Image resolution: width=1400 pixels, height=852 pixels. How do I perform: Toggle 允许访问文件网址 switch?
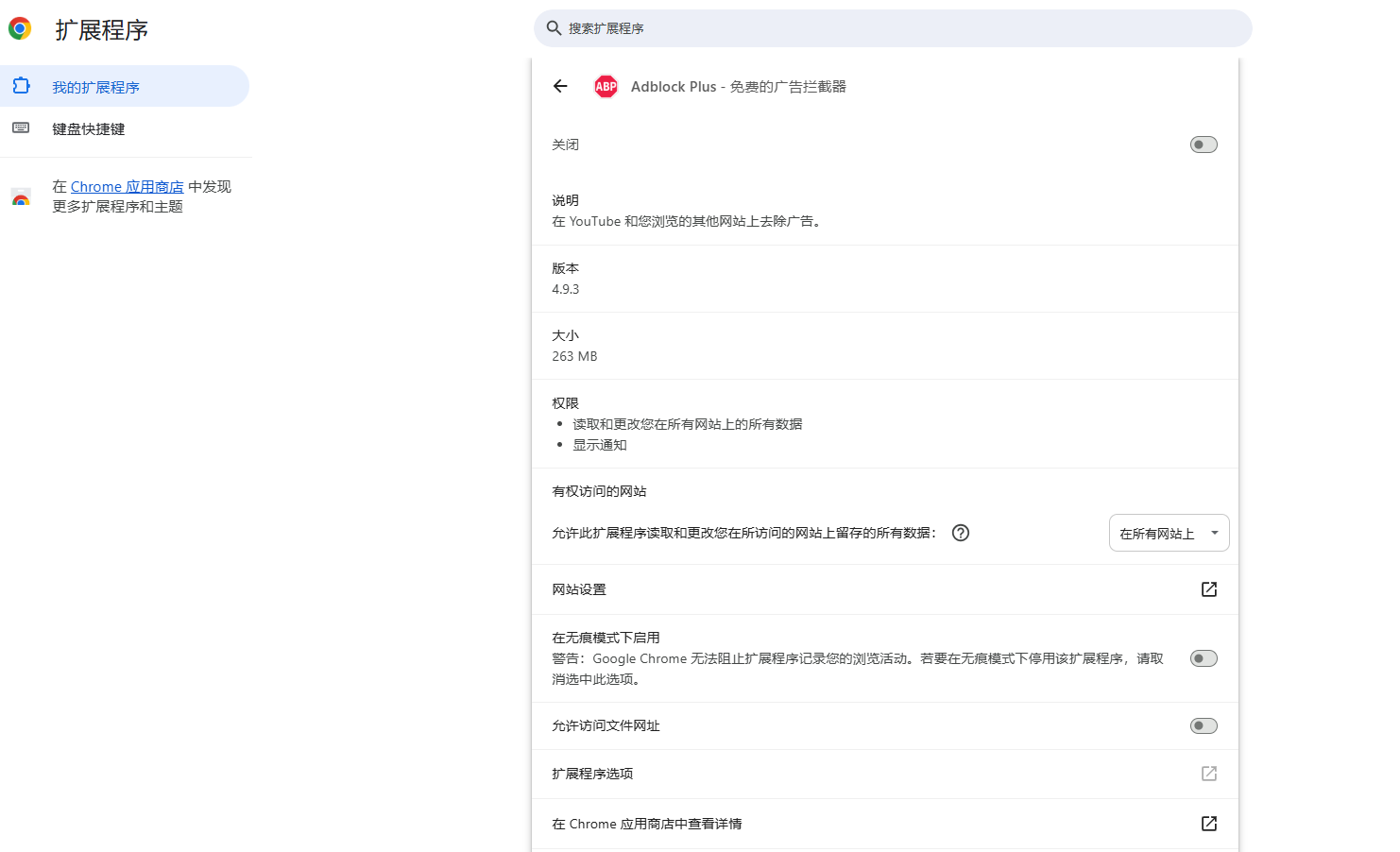coord(1204,725)
